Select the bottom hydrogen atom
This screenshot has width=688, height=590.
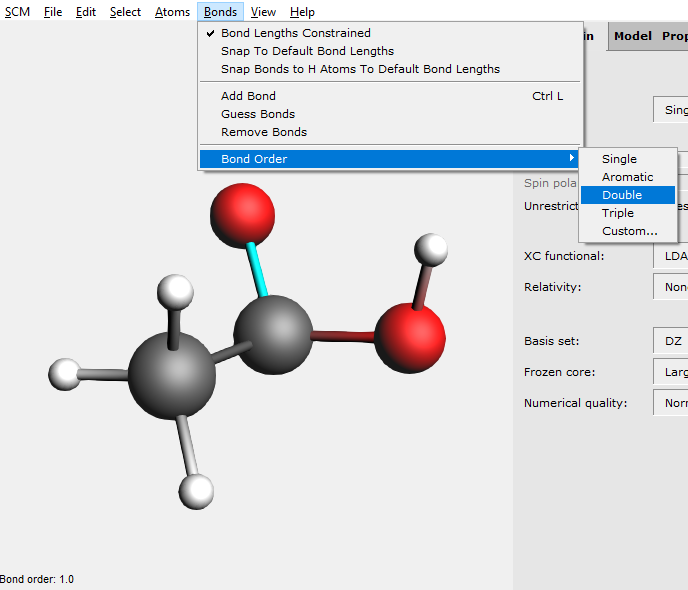196,491
